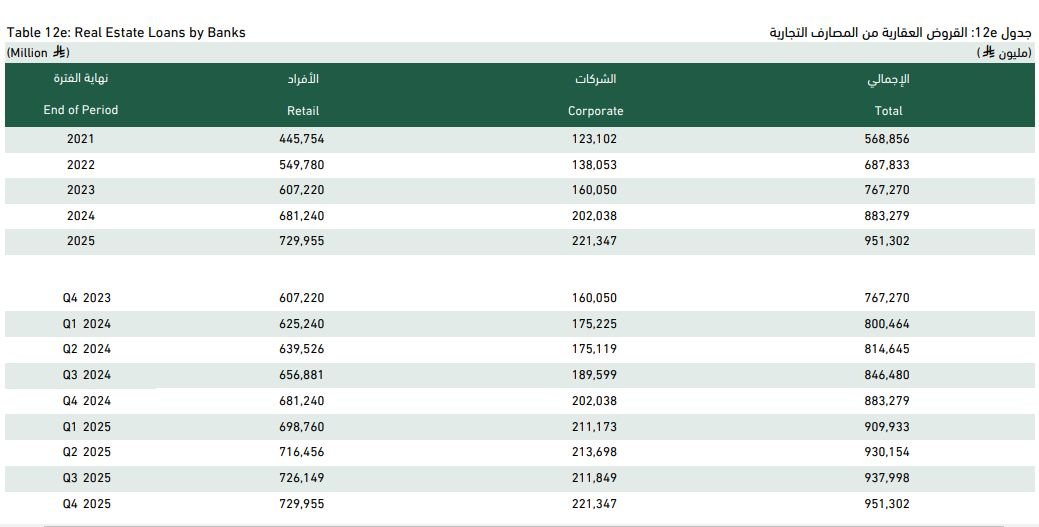Click the Q1 2025 total value 909,933
This screenshot has width=1039, height=527.
[887, 427]
